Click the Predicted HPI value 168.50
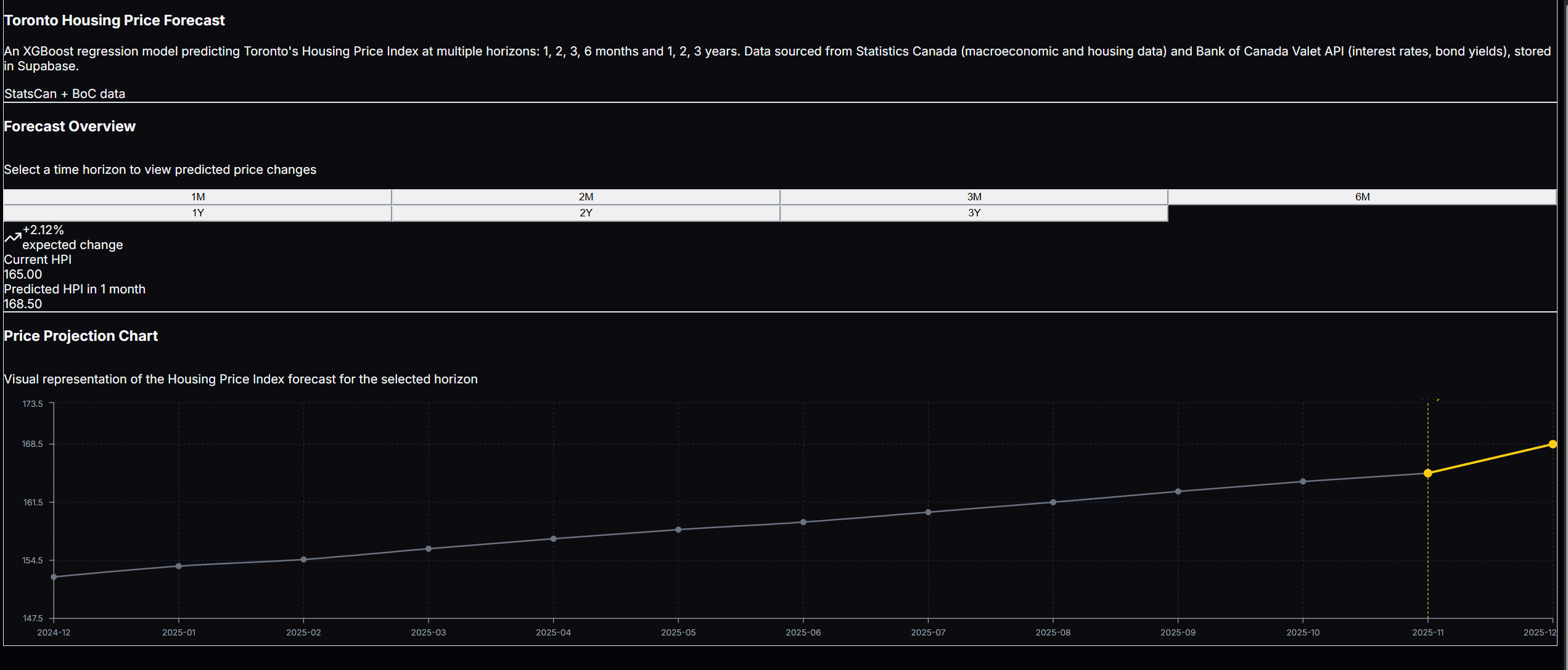 pos(22,303)
